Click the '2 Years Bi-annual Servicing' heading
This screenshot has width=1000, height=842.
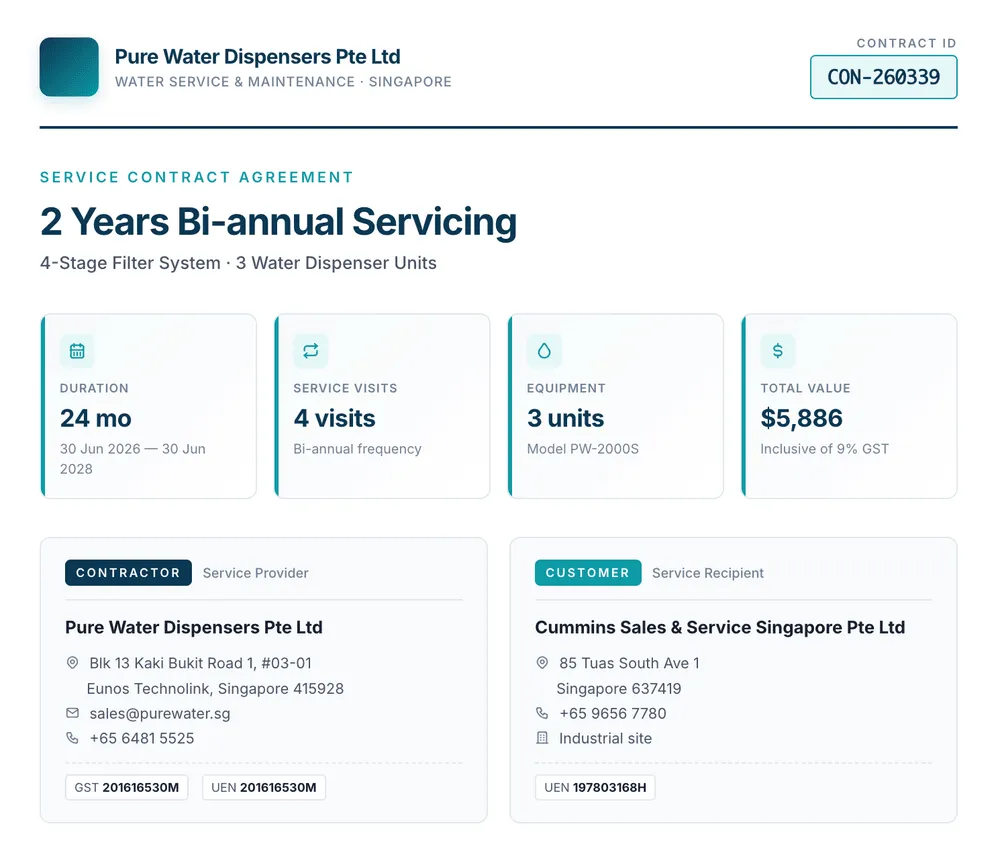pyautogui.click(x=278, y=222)
